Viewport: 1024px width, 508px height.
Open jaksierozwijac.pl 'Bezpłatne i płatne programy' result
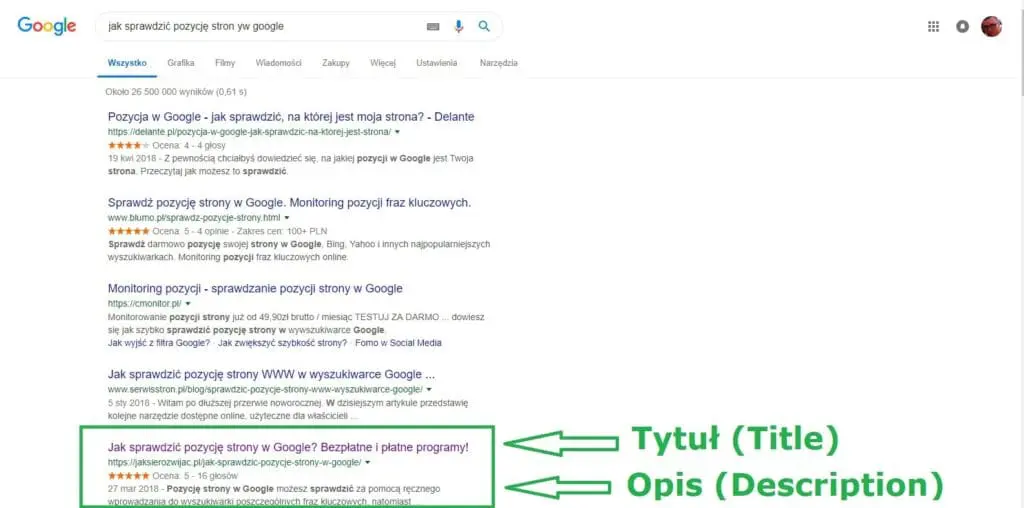(x=288, y=449)
